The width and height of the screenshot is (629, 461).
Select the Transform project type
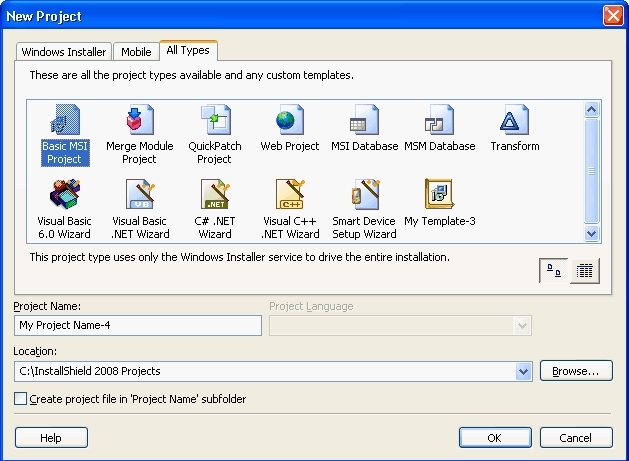(515, 124)
